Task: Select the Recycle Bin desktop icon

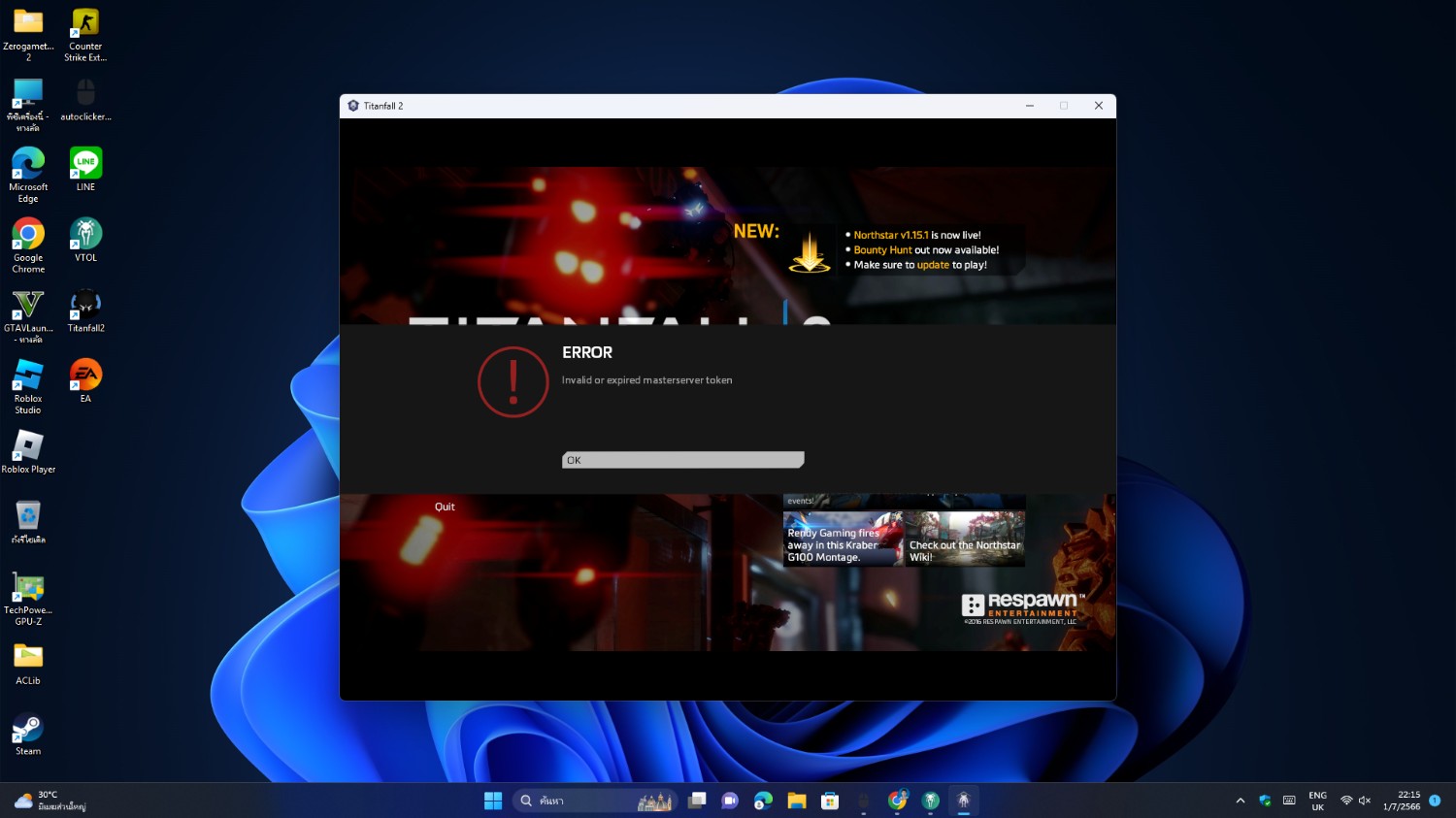Action: click(28, 522)
